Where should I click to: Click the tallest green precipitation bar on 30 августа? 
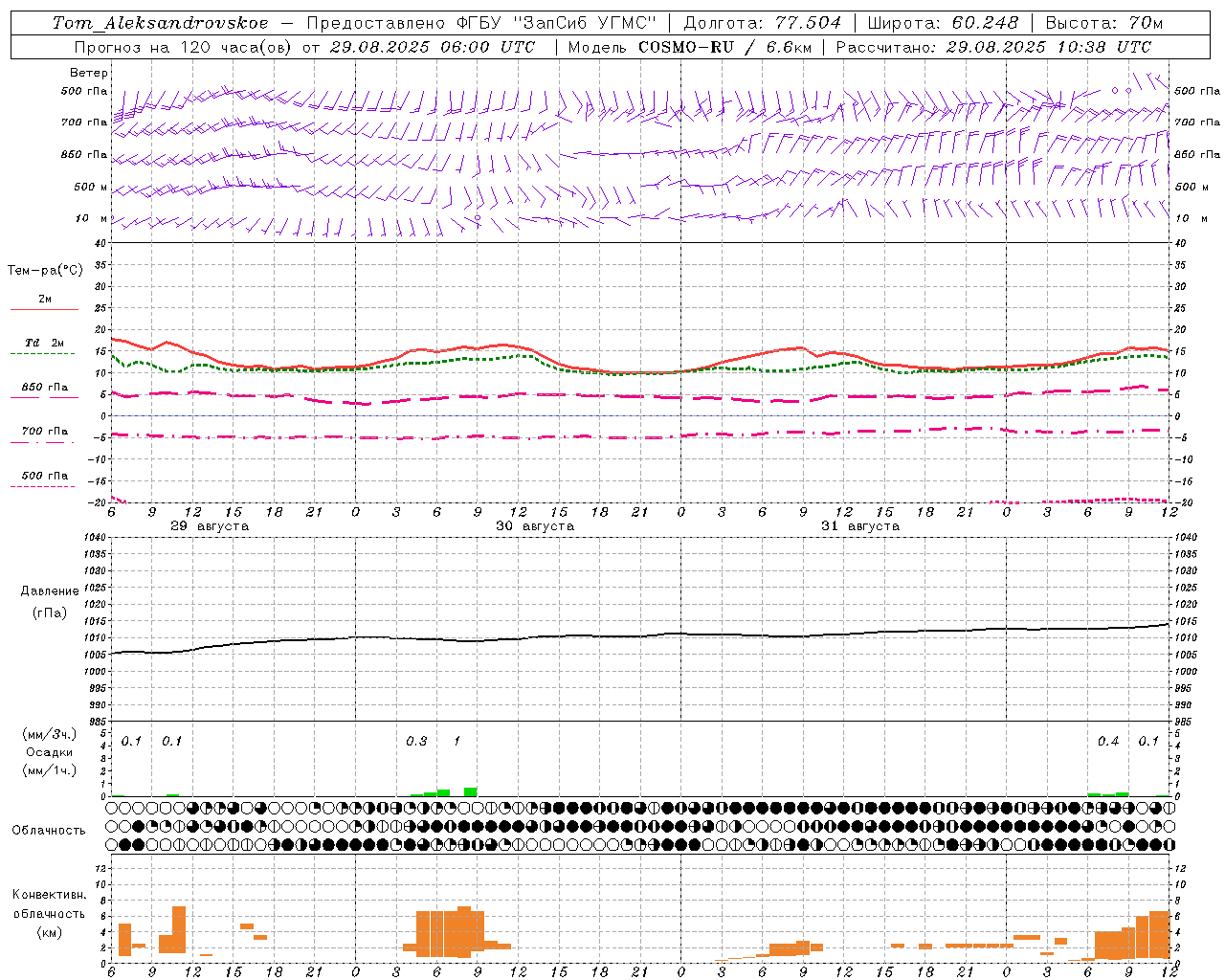471,791
